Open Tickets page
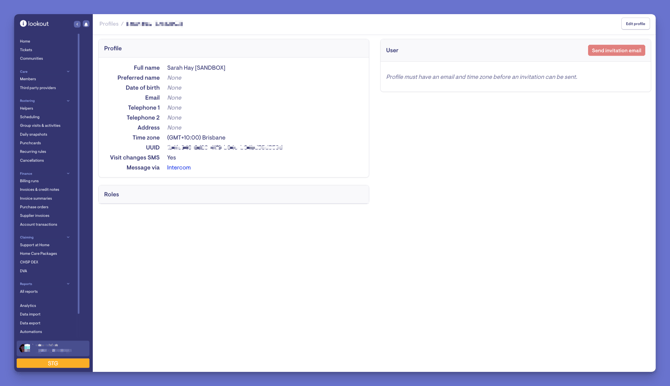Viewport: 670px width, 386px height. [x=26, y=50]
